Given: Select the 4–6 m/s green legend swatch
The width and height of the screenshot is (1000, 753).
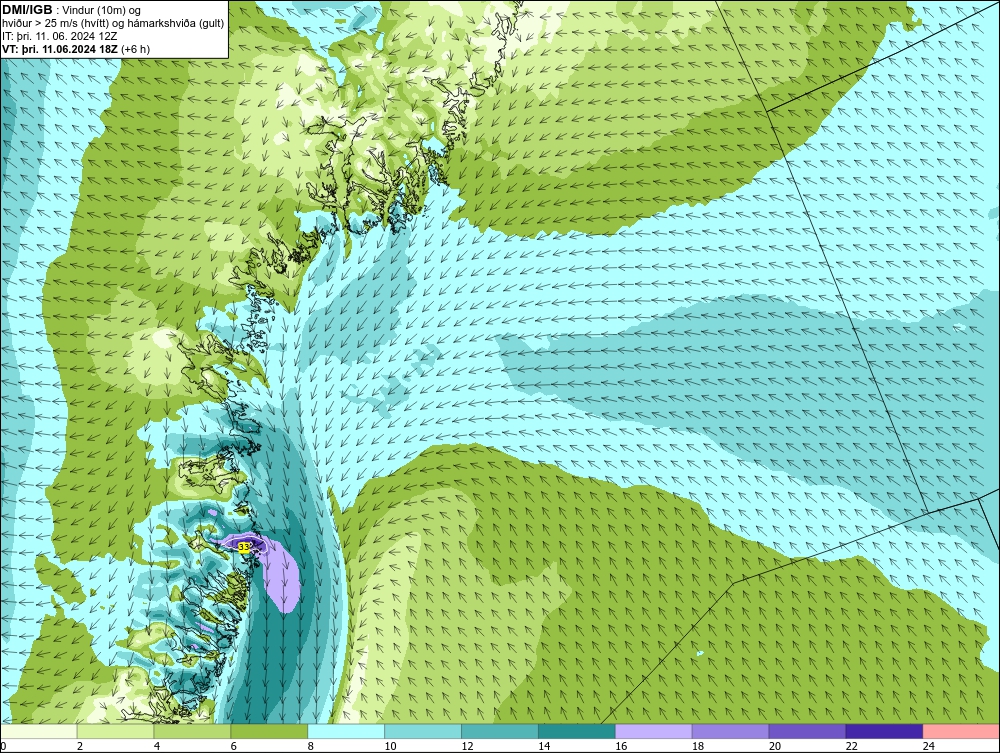Looking at the screenshot, I should (192, 731).
